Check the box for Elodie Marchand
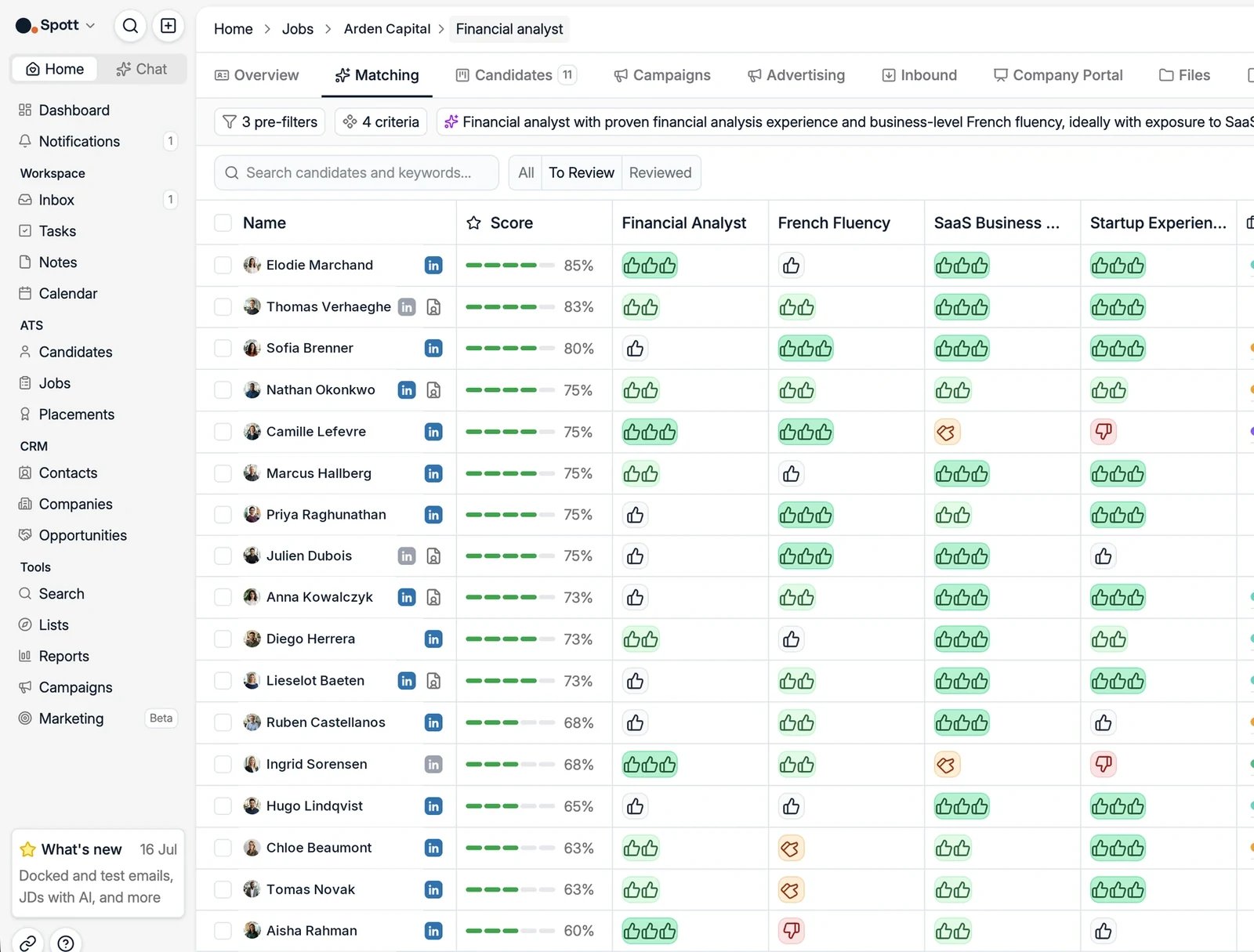Viewport: 1254px width, 952px height. point(223,266)
